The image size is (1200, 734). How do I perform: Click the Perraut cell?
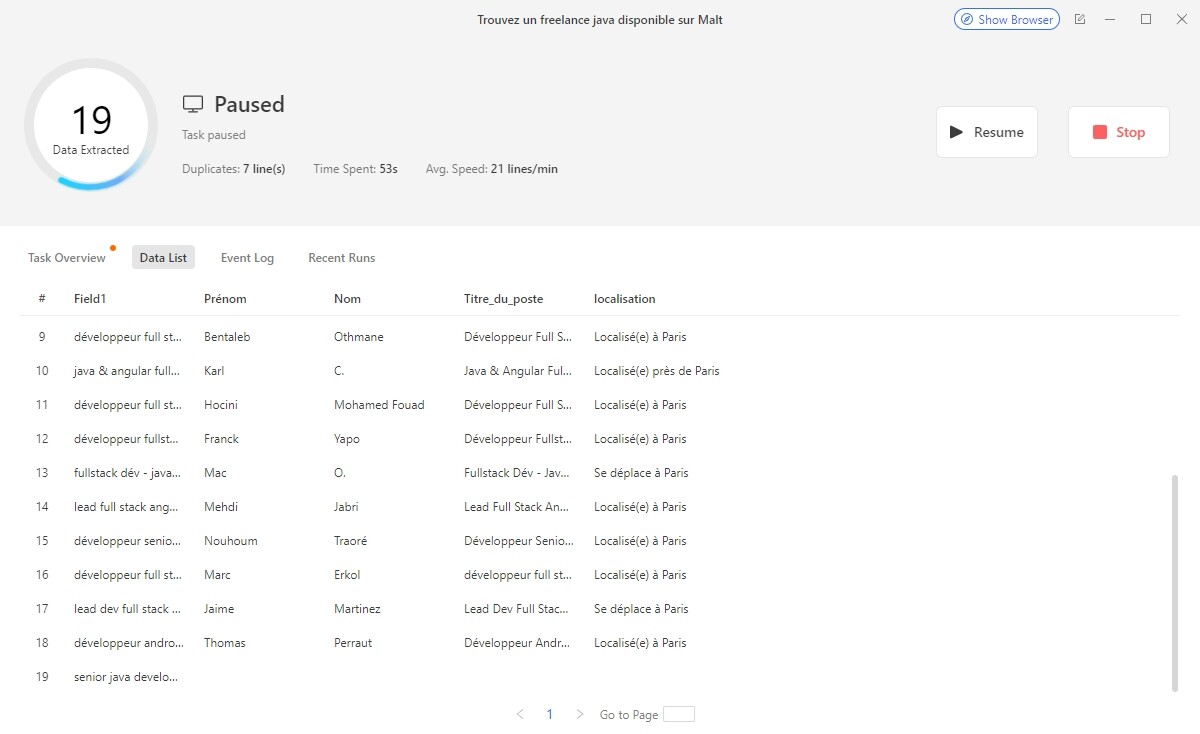353,643
